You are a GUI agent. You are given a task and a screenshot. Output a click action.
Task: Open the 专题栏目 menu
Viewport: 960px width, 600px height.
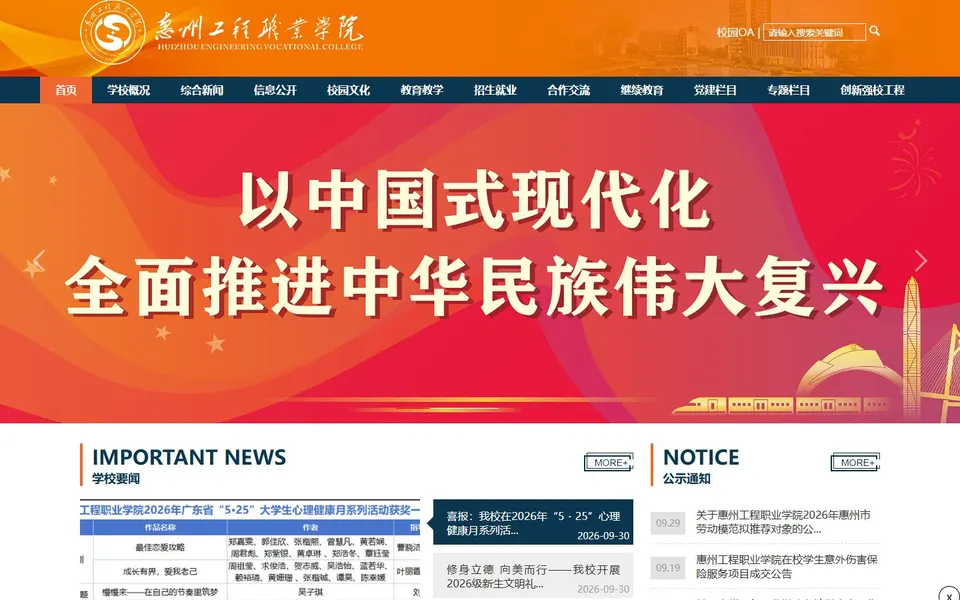click(789, 90)
